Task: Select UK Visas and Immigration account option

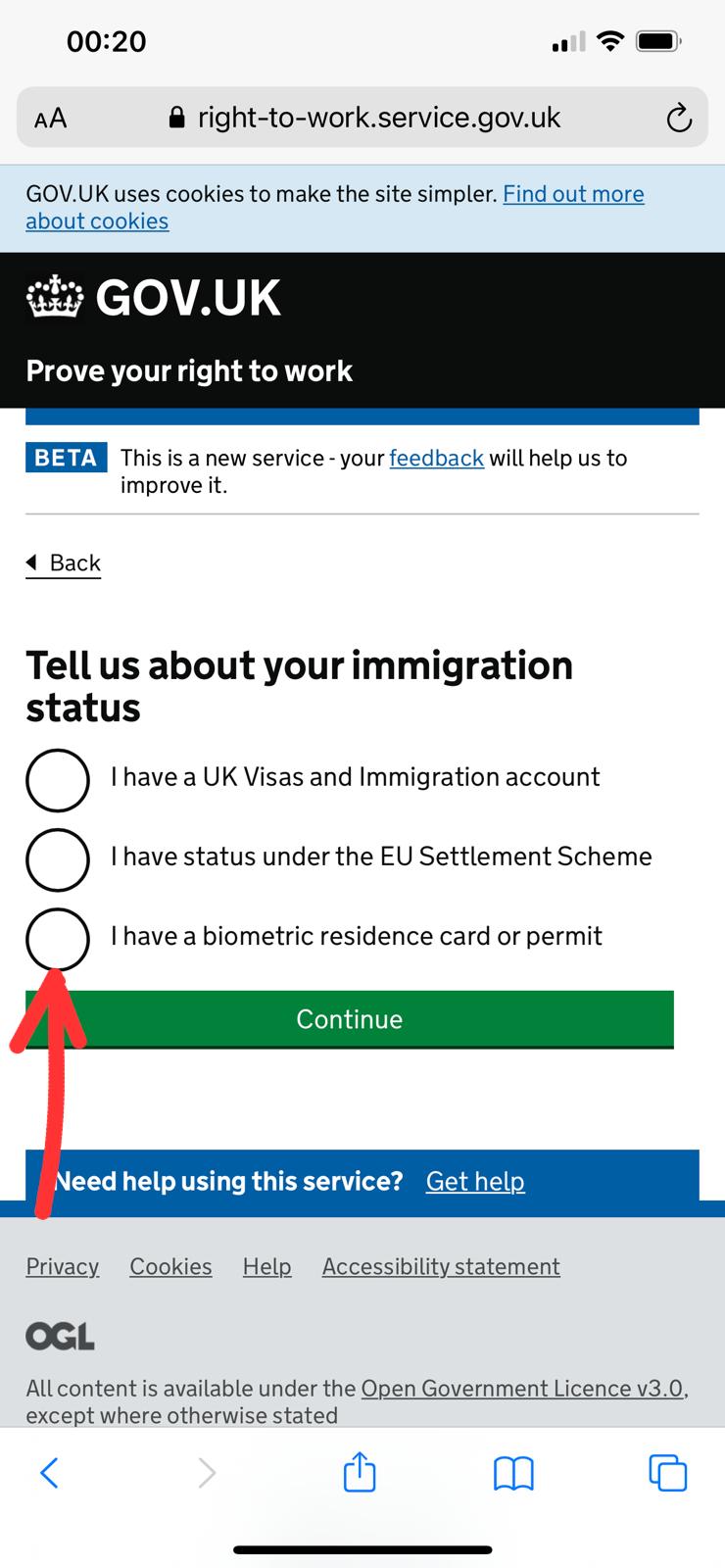Action: click(x=58, y=781)
